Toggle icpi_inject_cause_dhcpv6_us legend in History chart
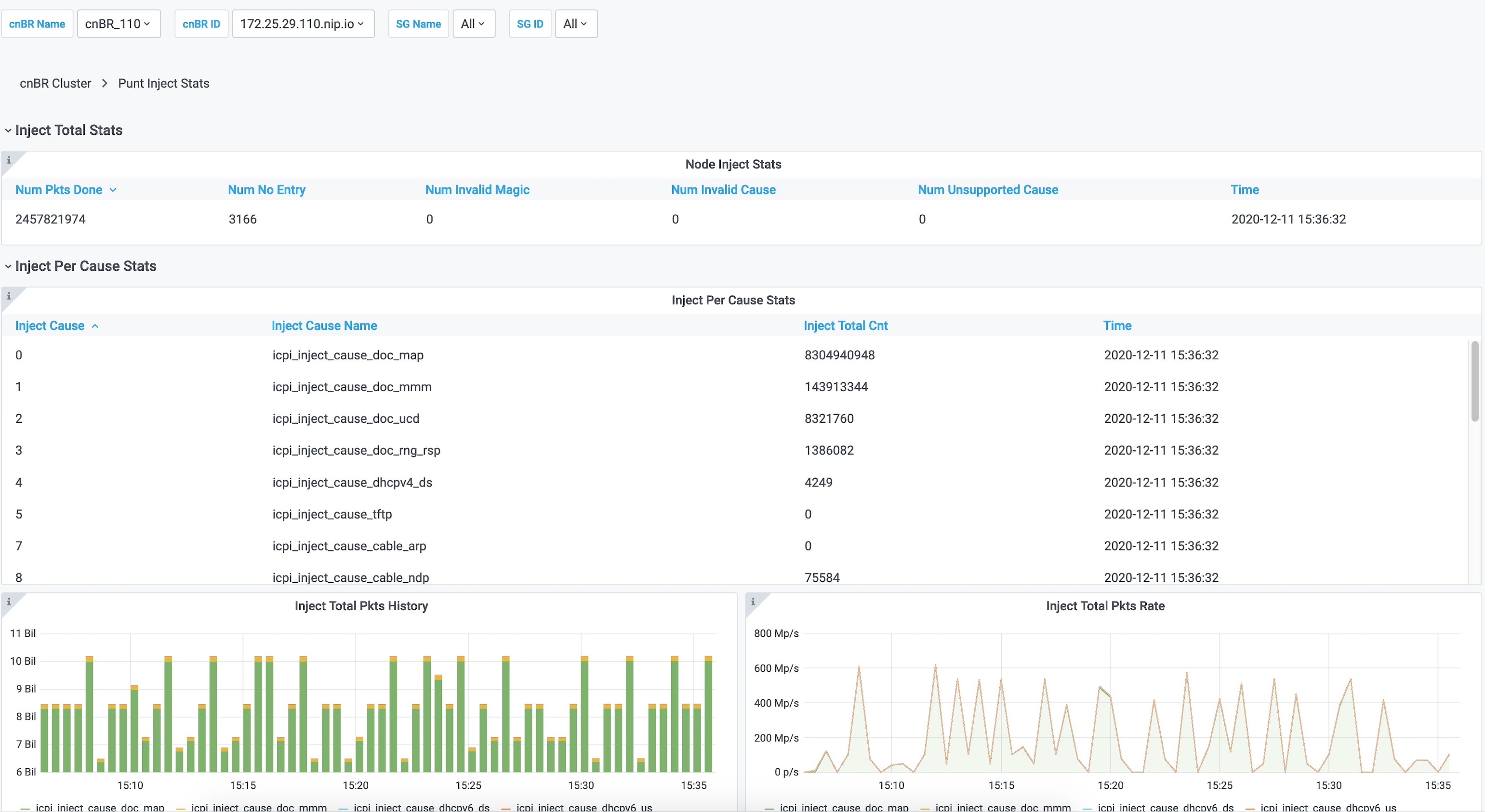Image resolution: width=1485 pixels, height=812 pixels. (x=584, y=807)
